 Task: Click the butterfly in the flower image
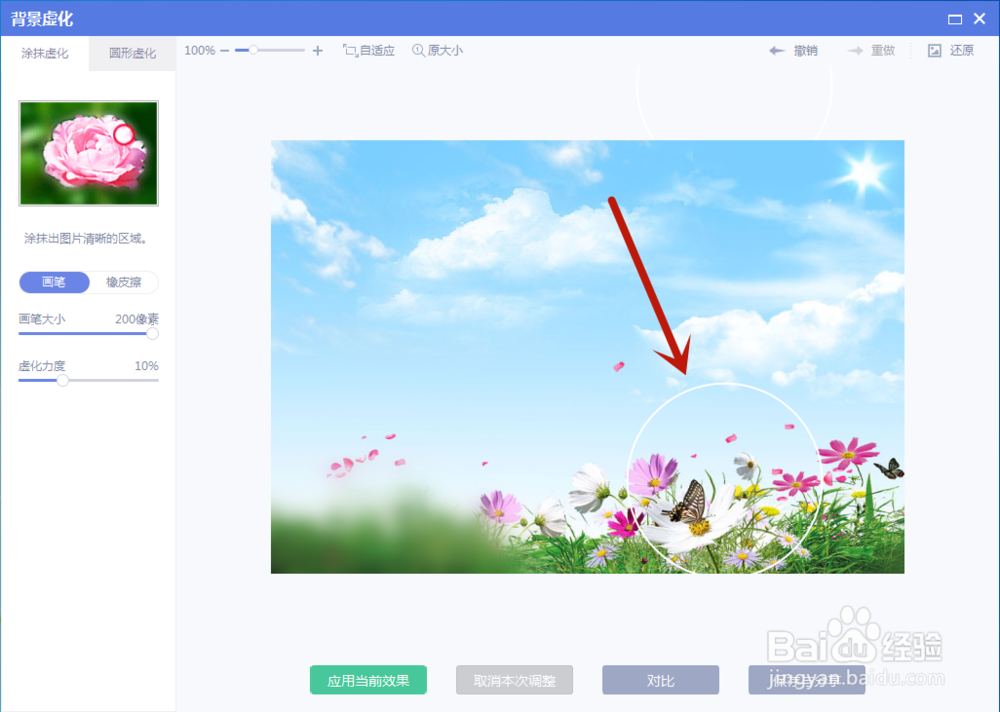pyautogui.click(x=688, y=501)
